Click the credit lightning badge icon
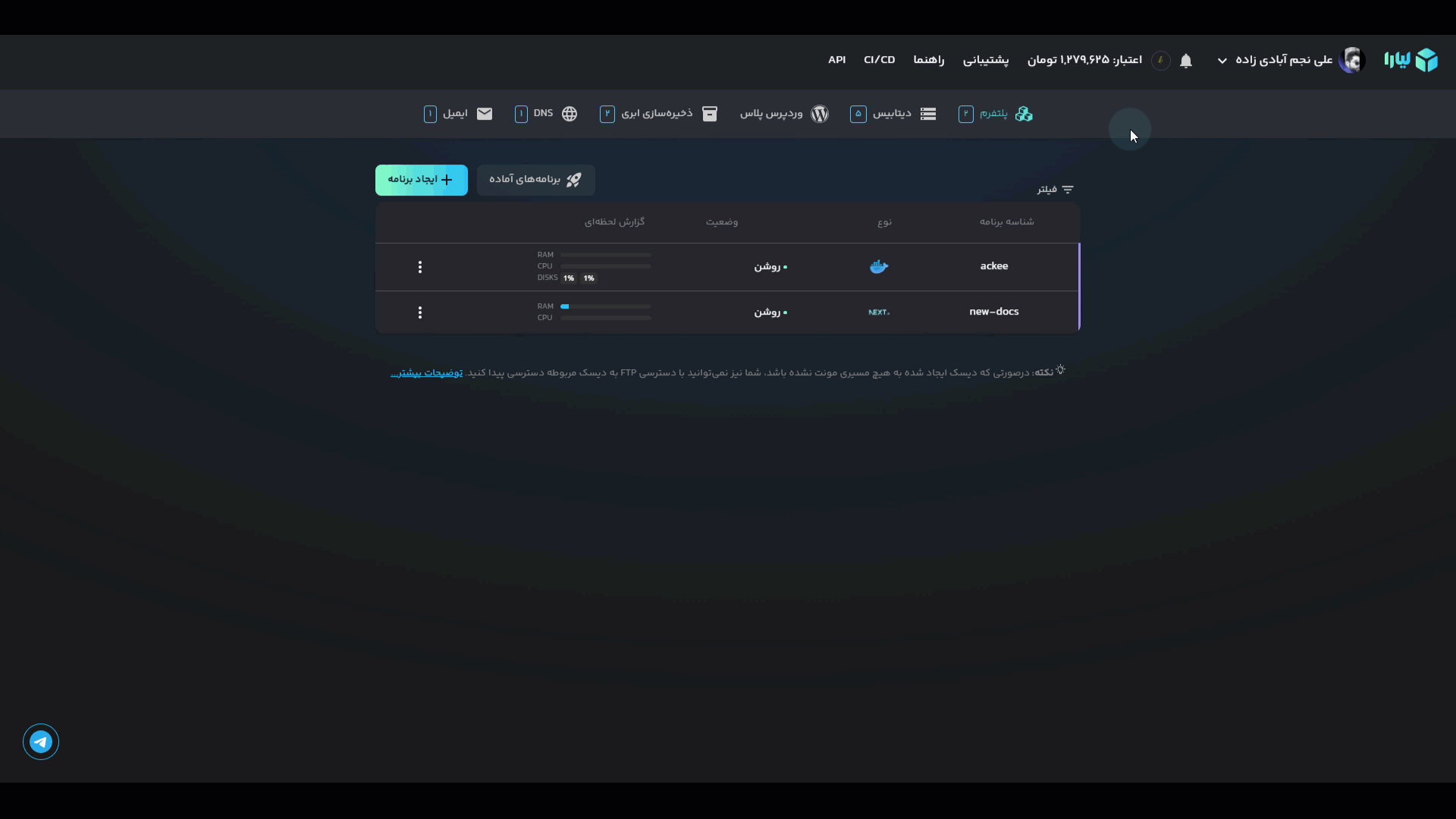 pyautogui.click(x=1160, y=61)
